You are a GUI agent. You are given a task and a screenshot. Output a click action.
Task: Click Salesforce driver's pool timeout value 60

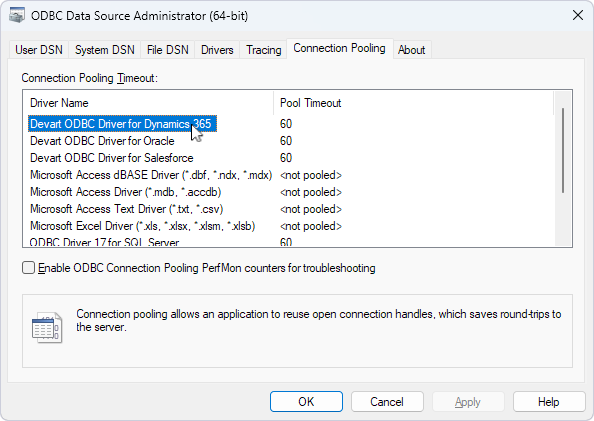coord(286,158)
